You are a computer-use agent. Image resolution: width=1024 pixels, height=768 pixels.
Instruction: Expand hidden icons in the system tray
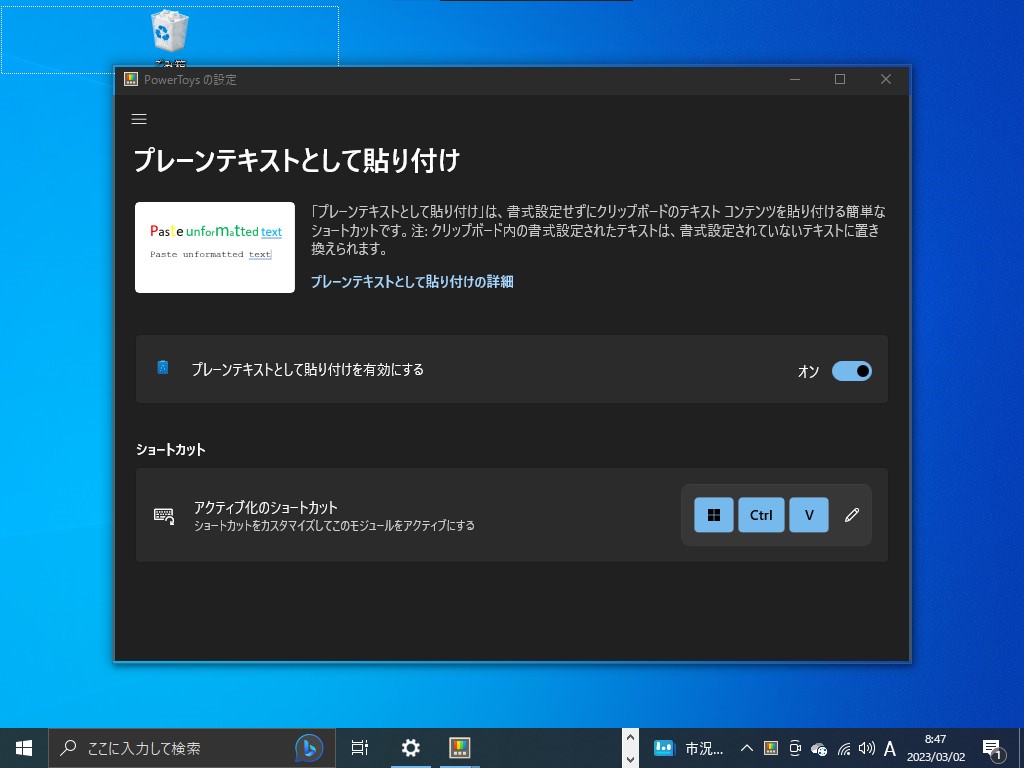click(x=746, y=747)
